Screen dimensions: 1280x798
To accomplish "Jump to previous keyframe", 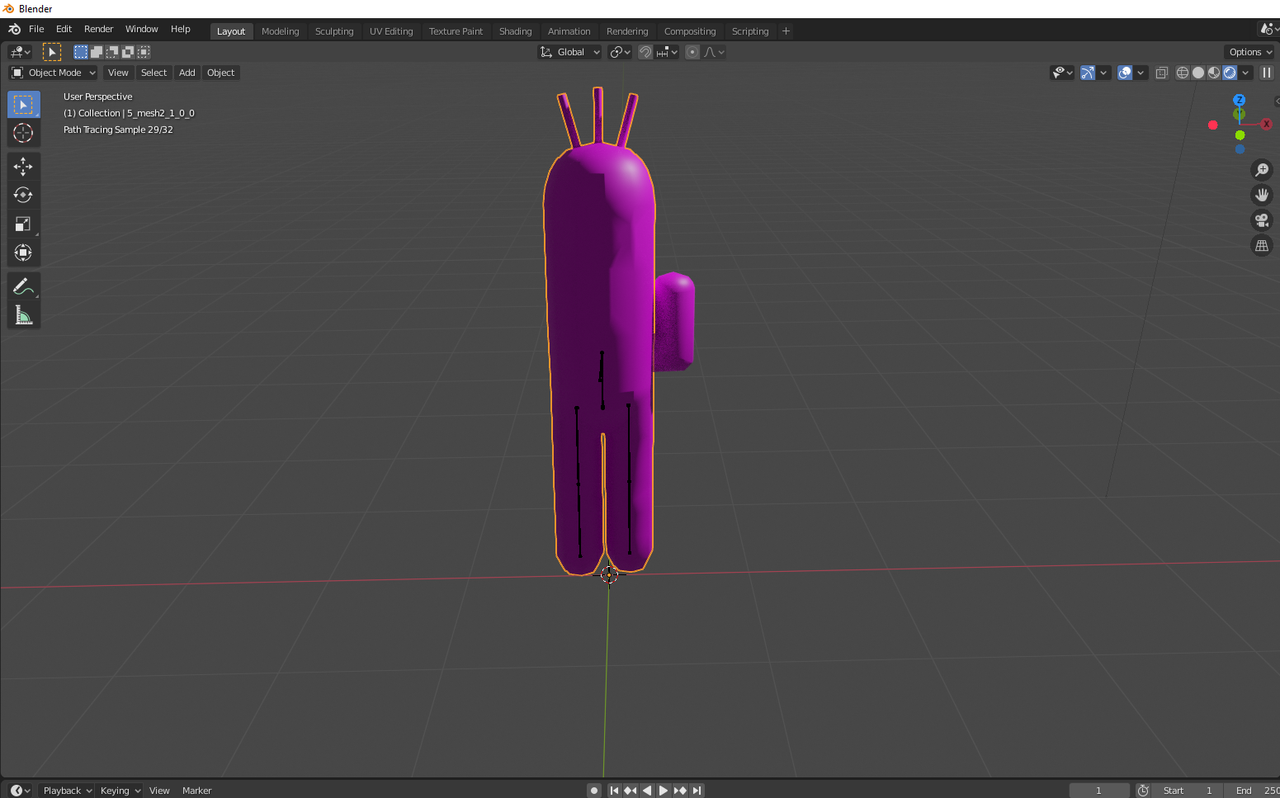I will coord(630,790).
